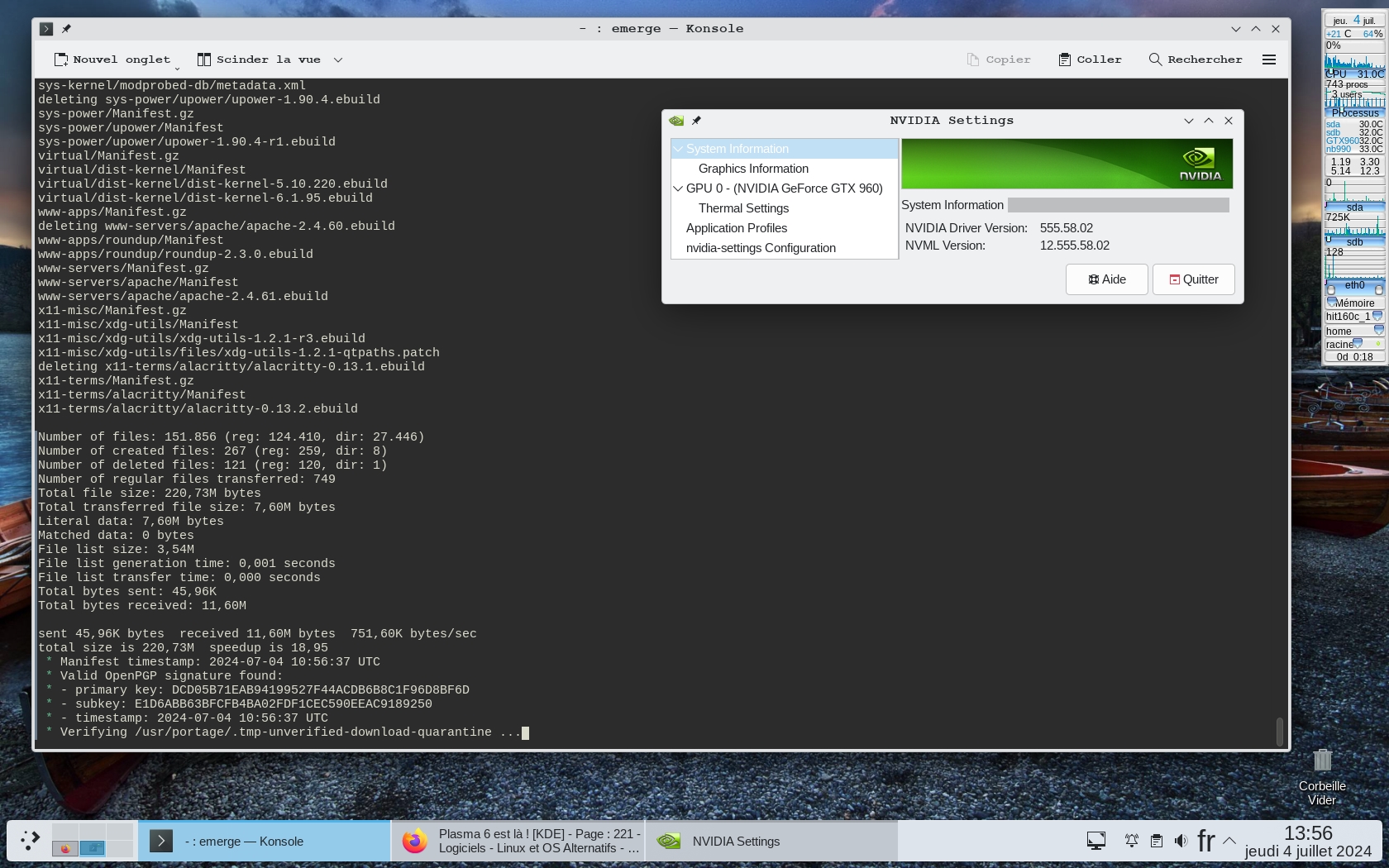Pin the NVIDIA Settings window on all desktops
Image resolution: width=1389 pixels, height=868 pixels.
tap(696, 121)
